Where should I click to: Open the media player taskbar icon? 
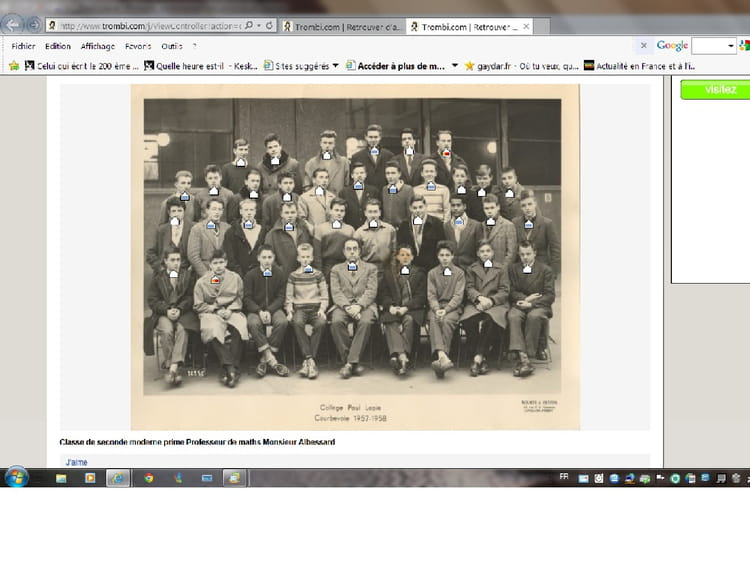(90, 478)
